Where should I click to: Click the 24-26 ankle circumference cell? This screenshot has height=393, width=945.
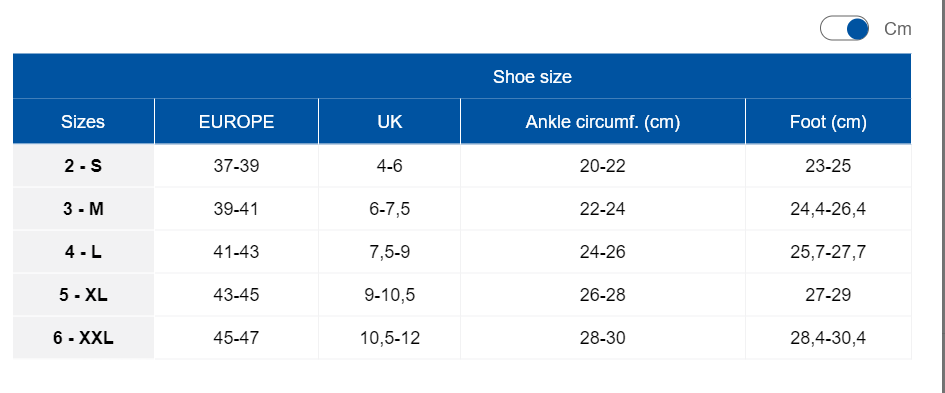pyautogui.click(x=603, y=251)
